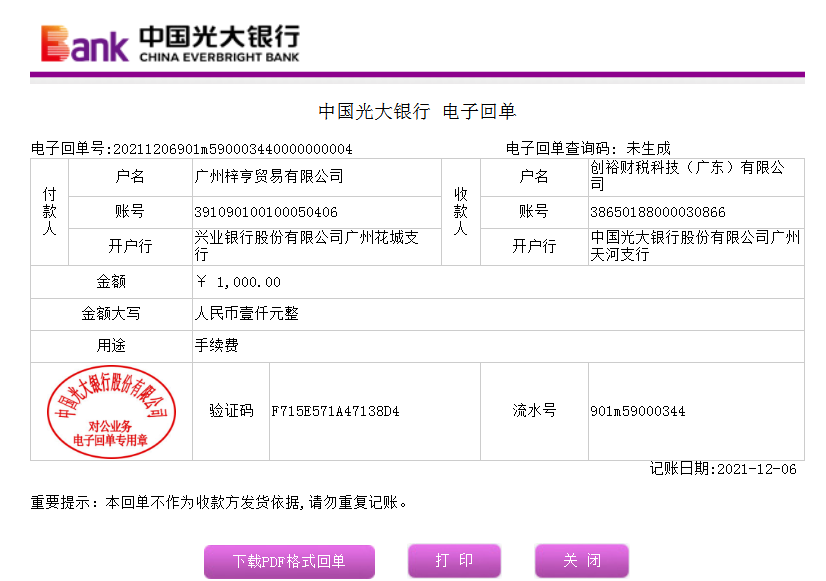The height and width of the screenshot is (581, 826).
Task: Click the 下载PDF格式回单 button
Action: point(289,561)
